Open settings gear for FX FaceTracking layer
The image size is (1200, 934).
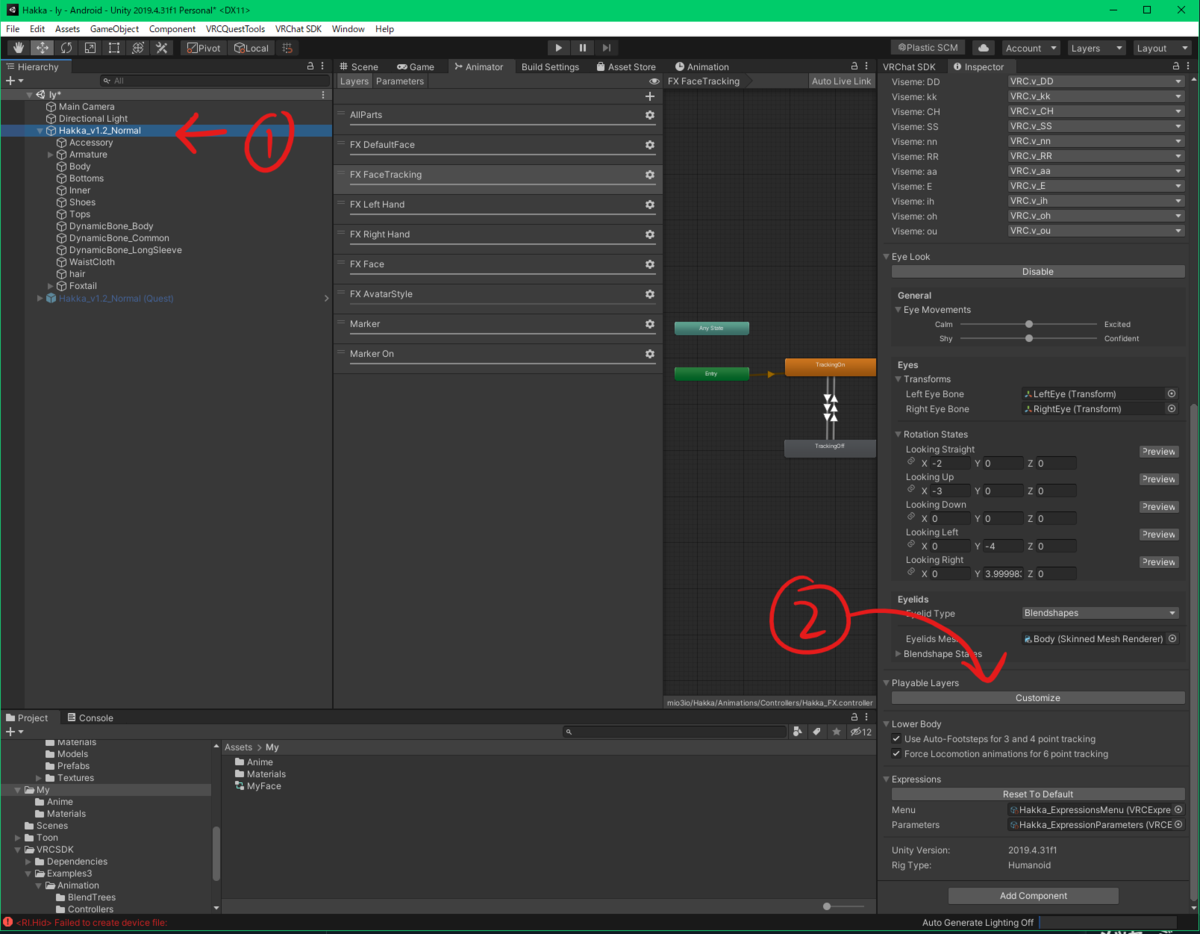coord(650,175)
